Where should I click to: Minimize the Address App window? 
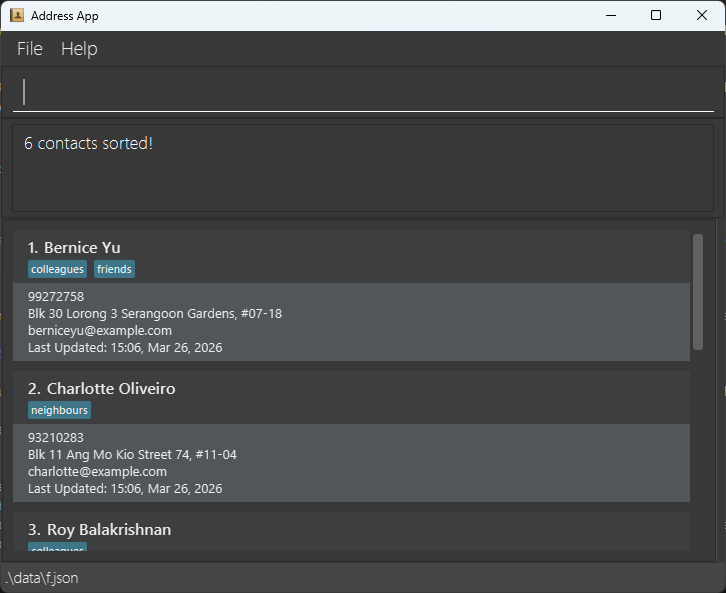point(610,15)
